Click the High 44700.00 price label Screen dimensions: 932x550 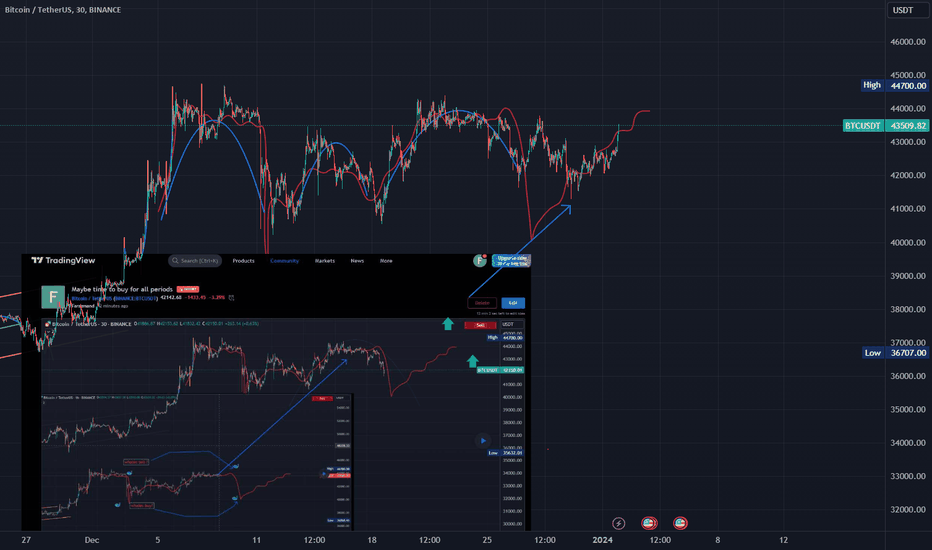pos(895,86)
